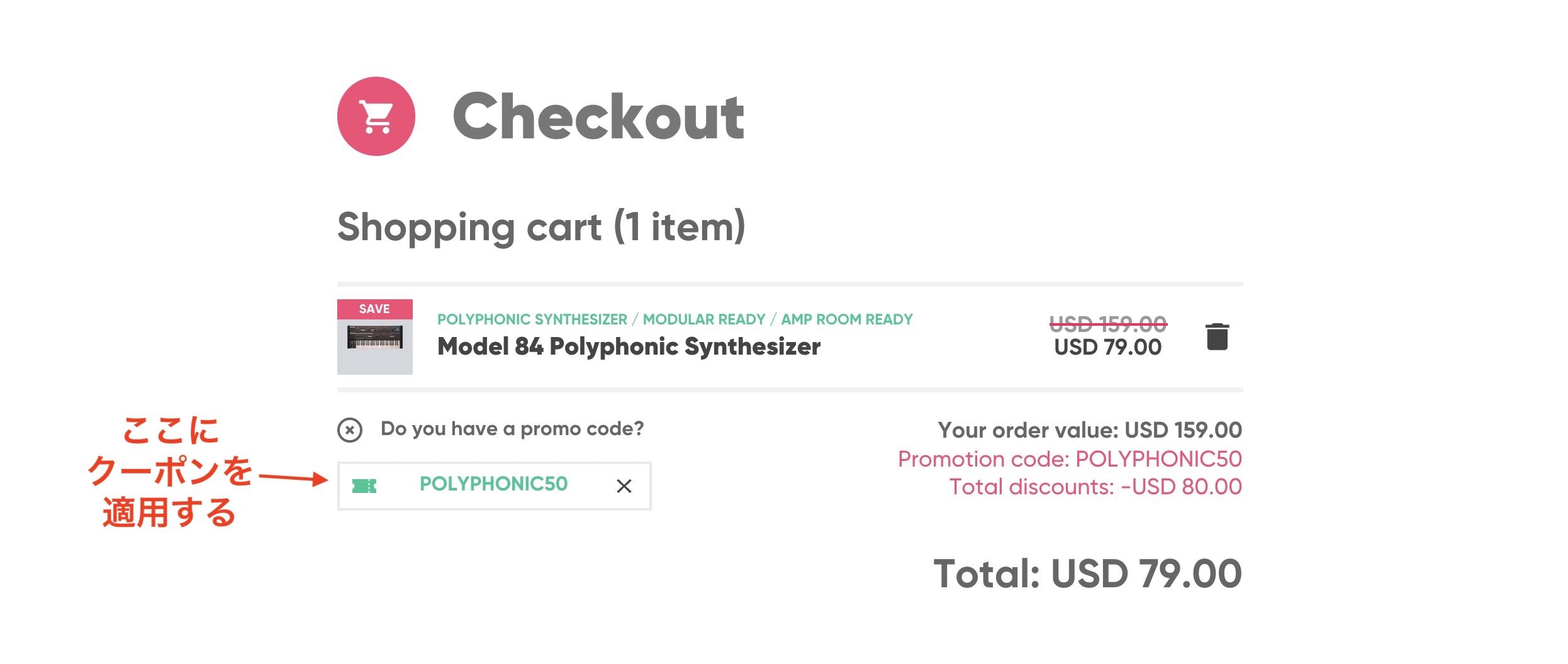Open the Polyphonic Synthesizer category link
The image size is (1568, 664).
click(532, 319)
